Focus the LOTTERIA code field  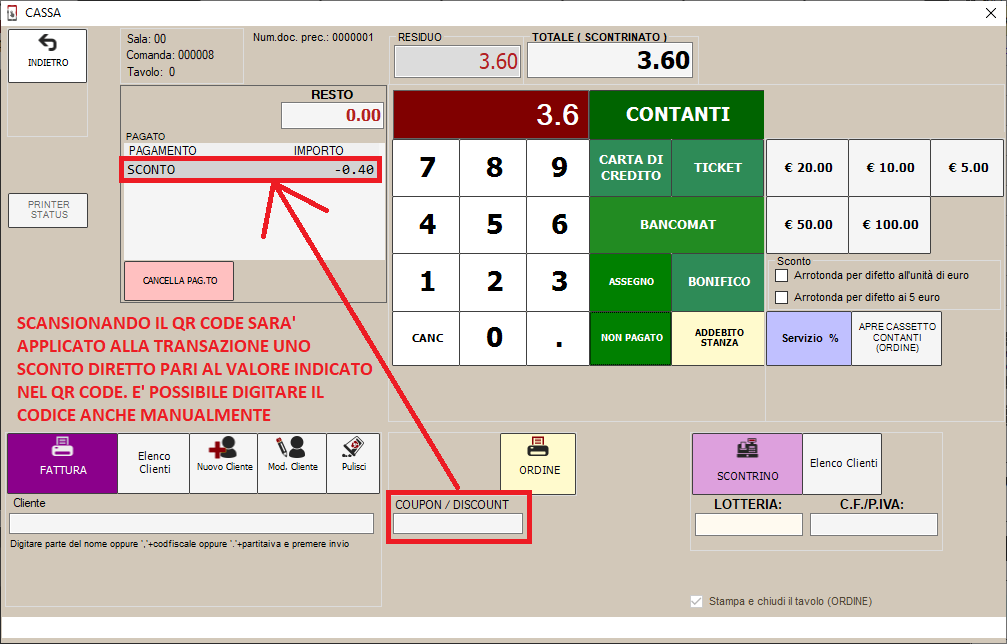[748, 524]
